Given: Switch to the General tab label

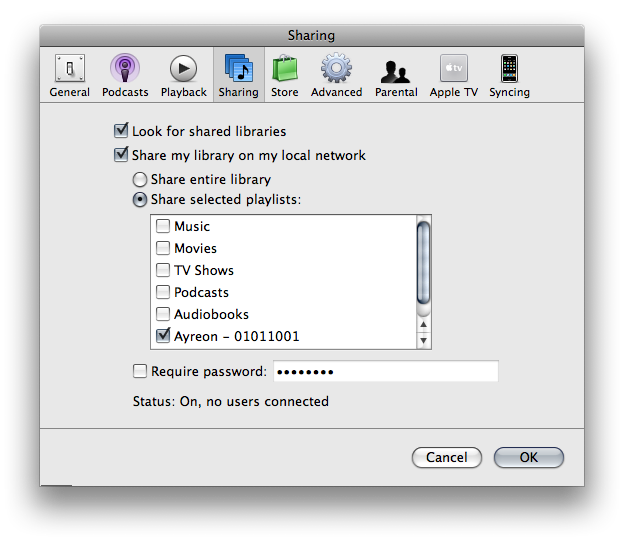Looking at the screenshot, I should (x=70, y=92).
